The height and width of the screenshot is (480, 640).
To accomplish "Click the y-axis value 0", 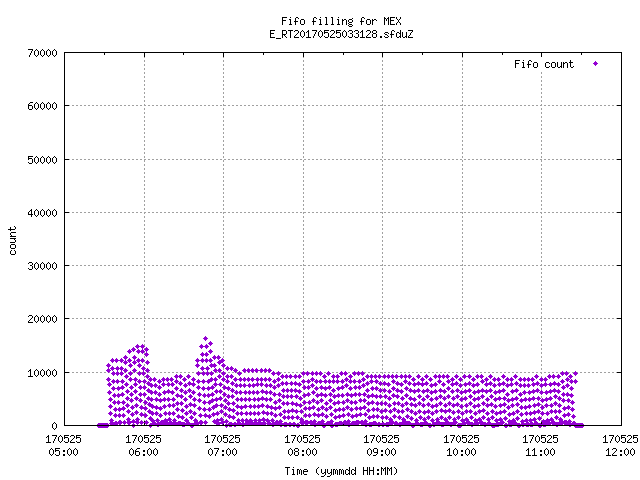I will click(54, 426).
